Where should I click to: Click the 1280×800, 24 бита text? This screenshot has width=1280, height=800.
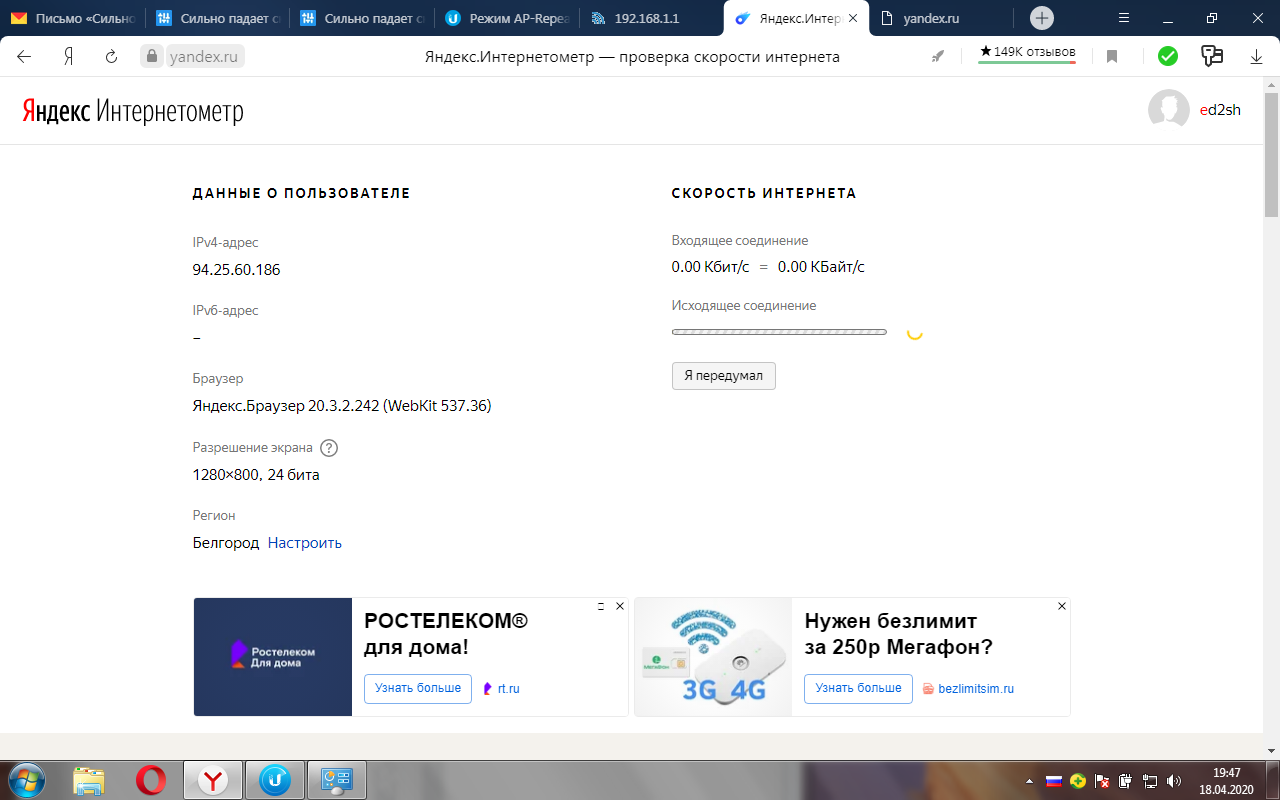(x=256, y=475)
